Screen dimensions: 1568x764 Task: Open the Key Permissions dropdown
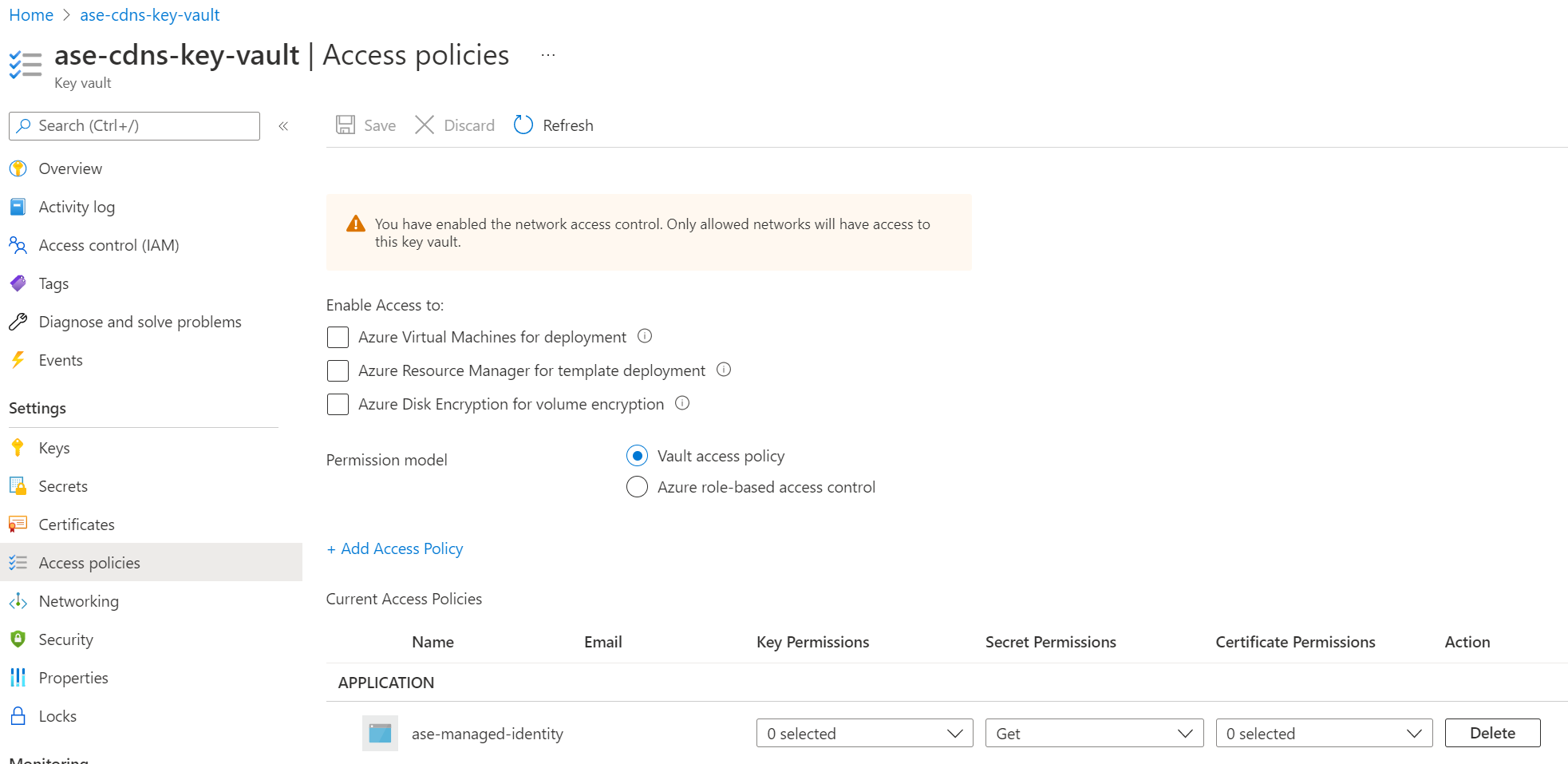pyautogui.click(x=864, y=733)
